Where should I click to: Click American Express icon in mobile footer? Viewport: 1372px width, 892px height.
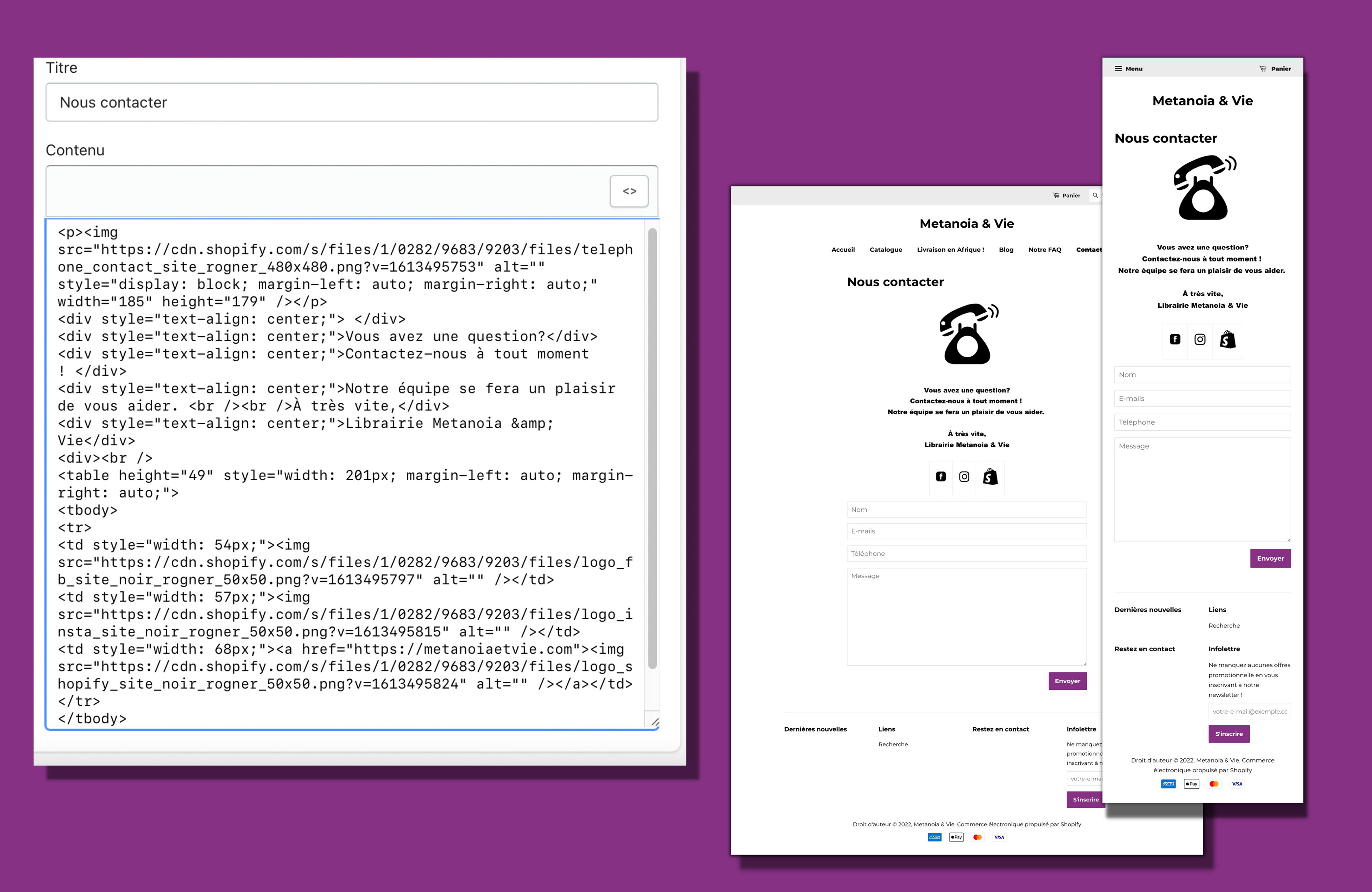(x=1168, y=784)
